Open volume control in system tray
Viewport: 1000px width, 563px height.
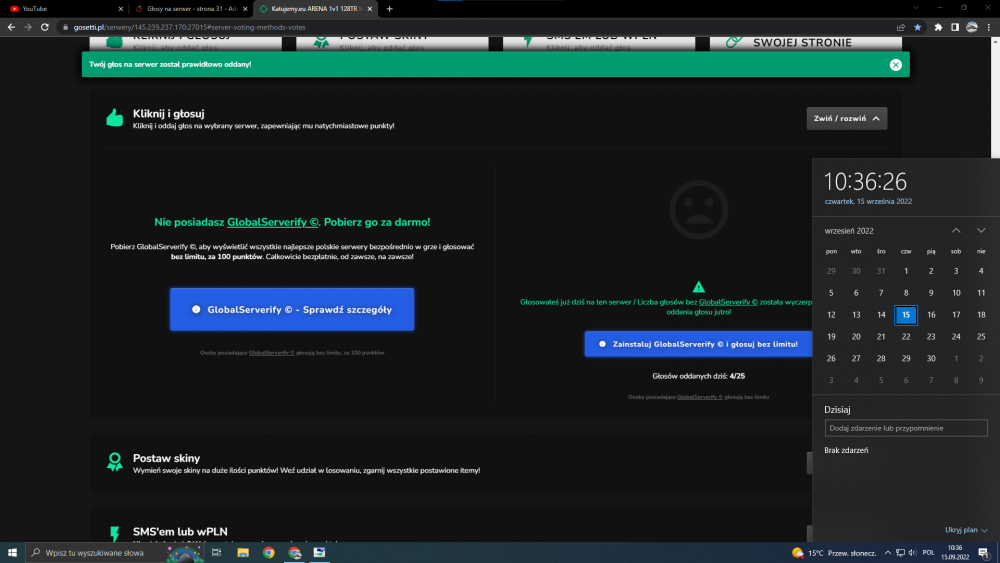(x=913, y=553)
